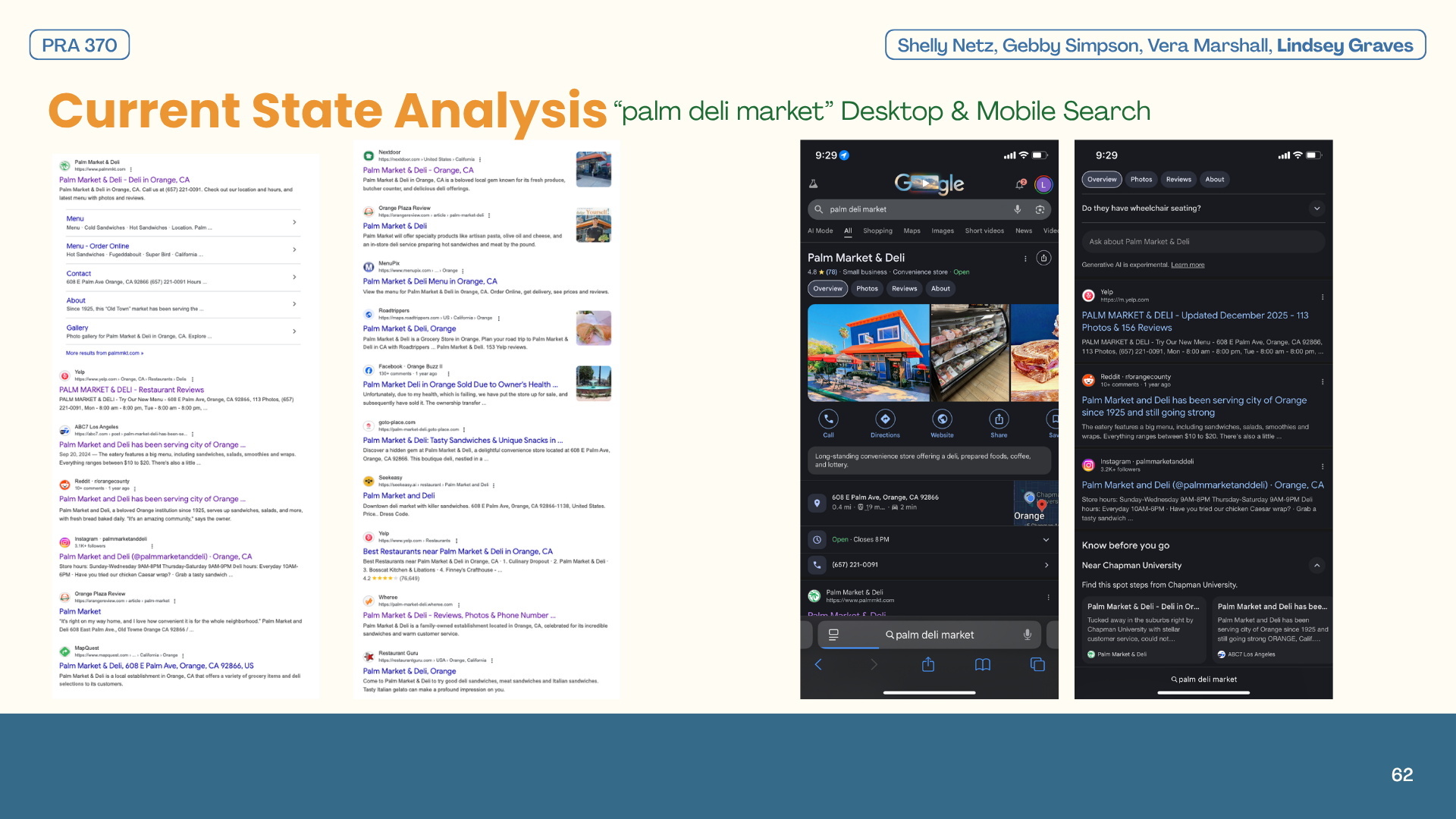Open the Maps search tab

pos(912,231)
